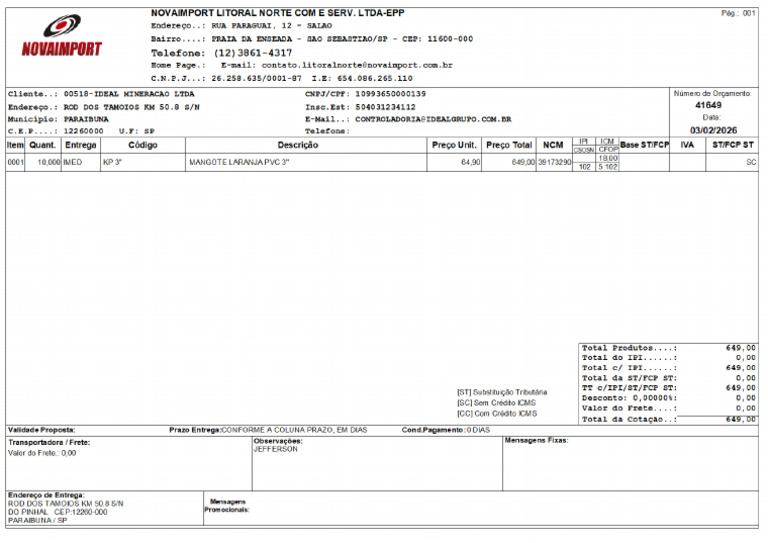768x543 pixels.
Task: Click the NOVAIMPORT logo
Action: (x=62, y=35)
